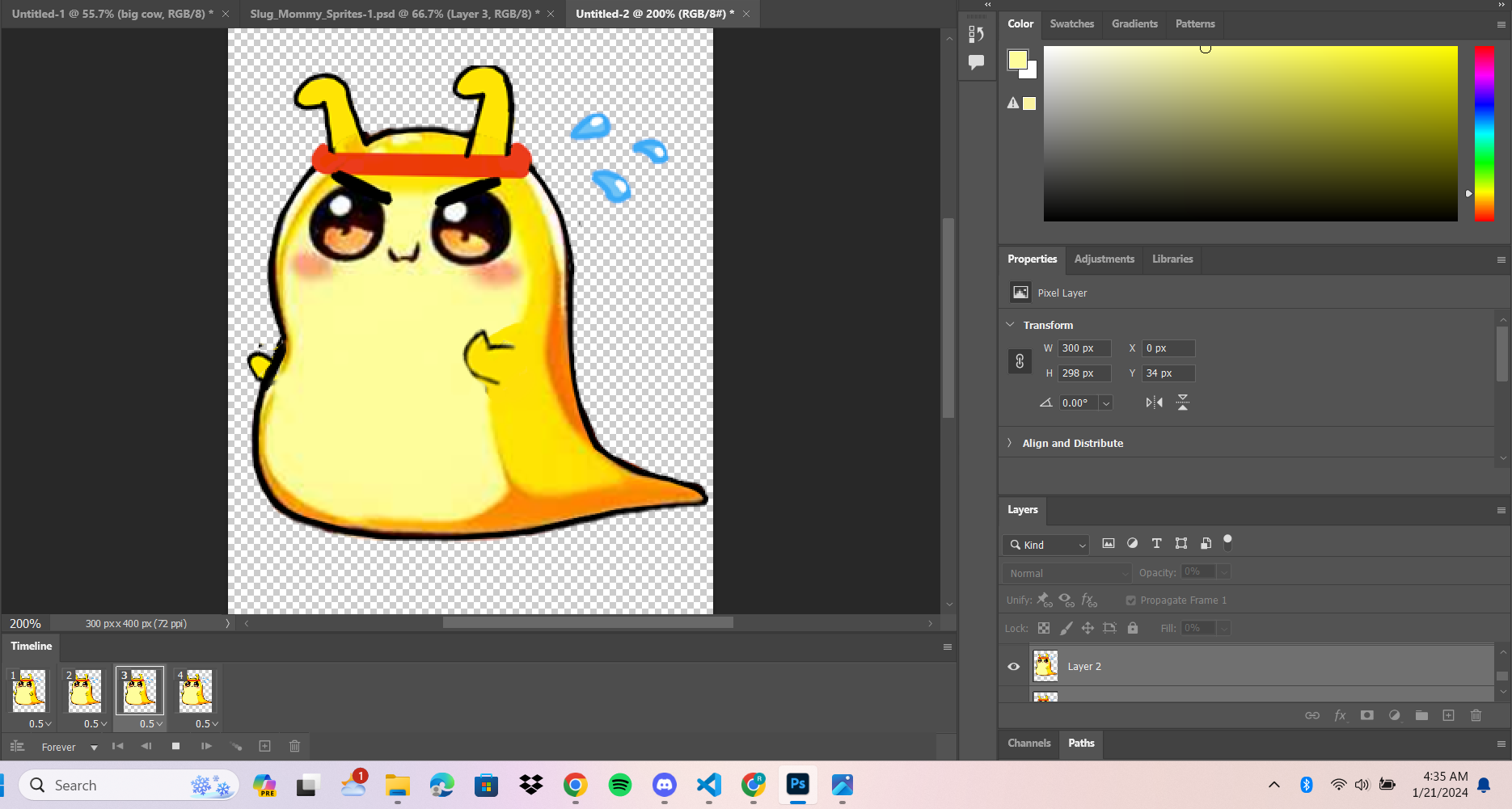This screenshot has height=809, width=1512.
Task: Click the Filter for type layers icon
Action: [x=1156, y=543]
